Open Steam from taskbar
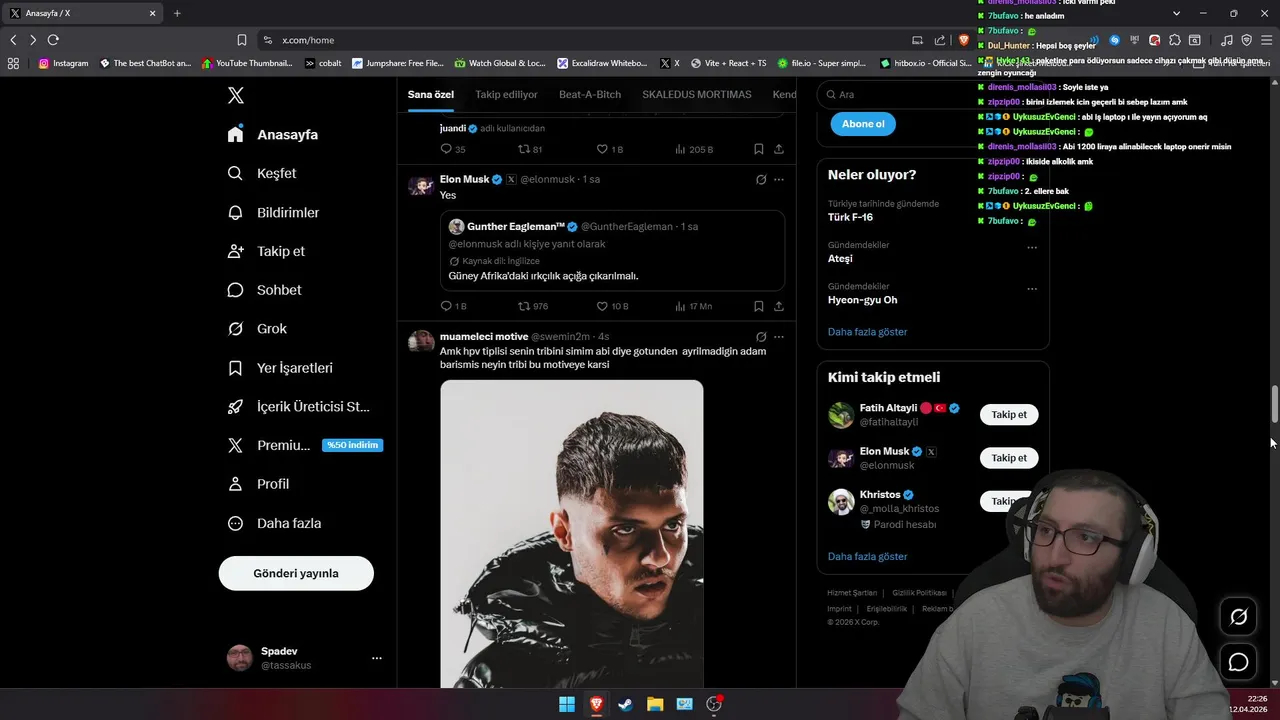Screen dimensions: 1280x720 point(625,704)
